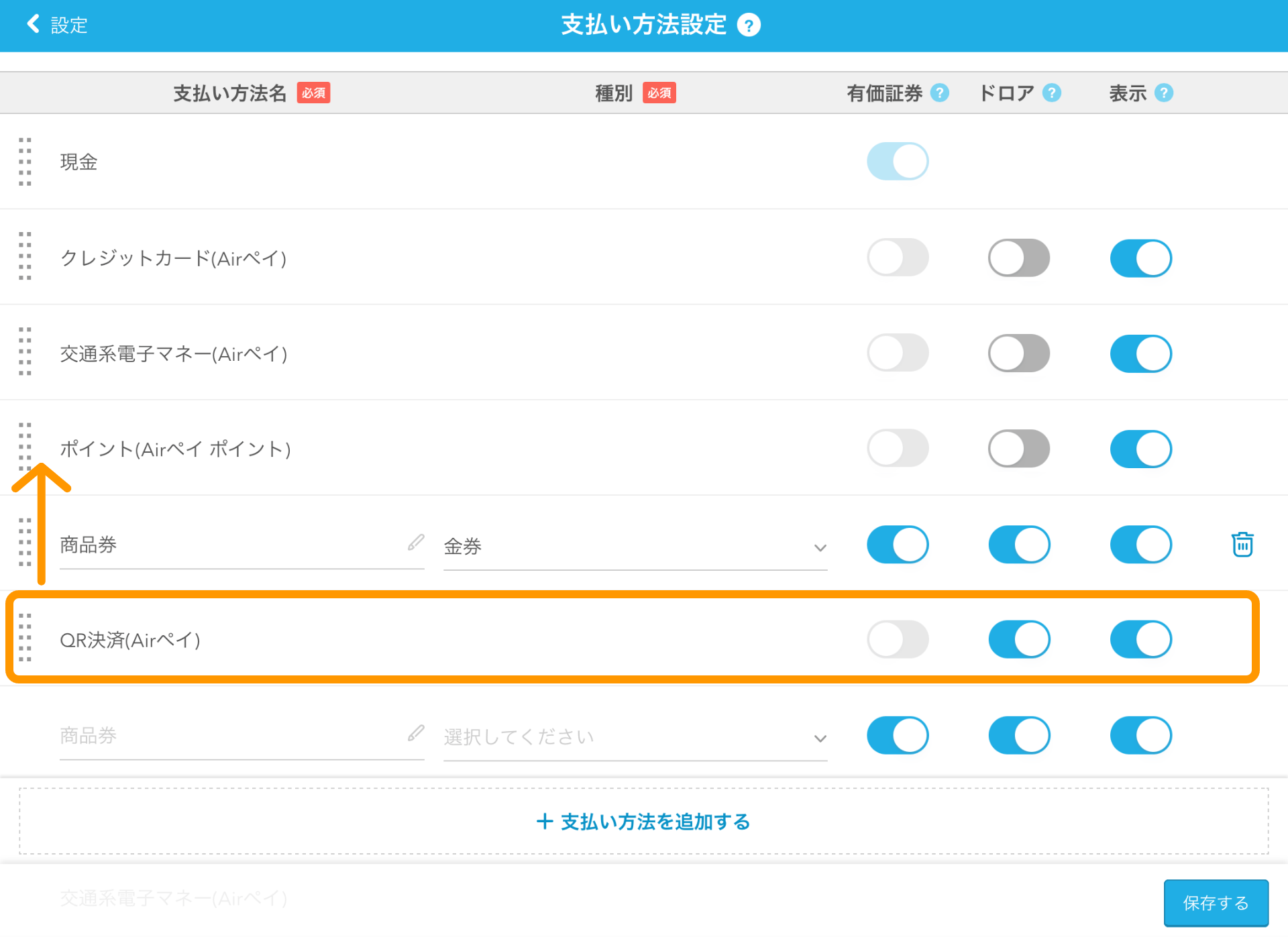Open the 選択してください type dropdown
This screenshot has width=1288, height=939.
coord(635,737)
